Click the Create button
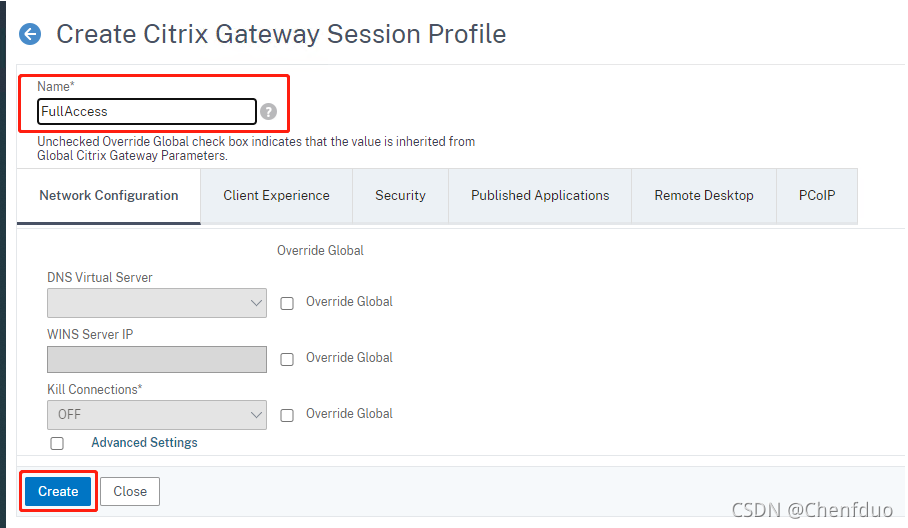Screen dimensions: 908x528 [58, 492]
